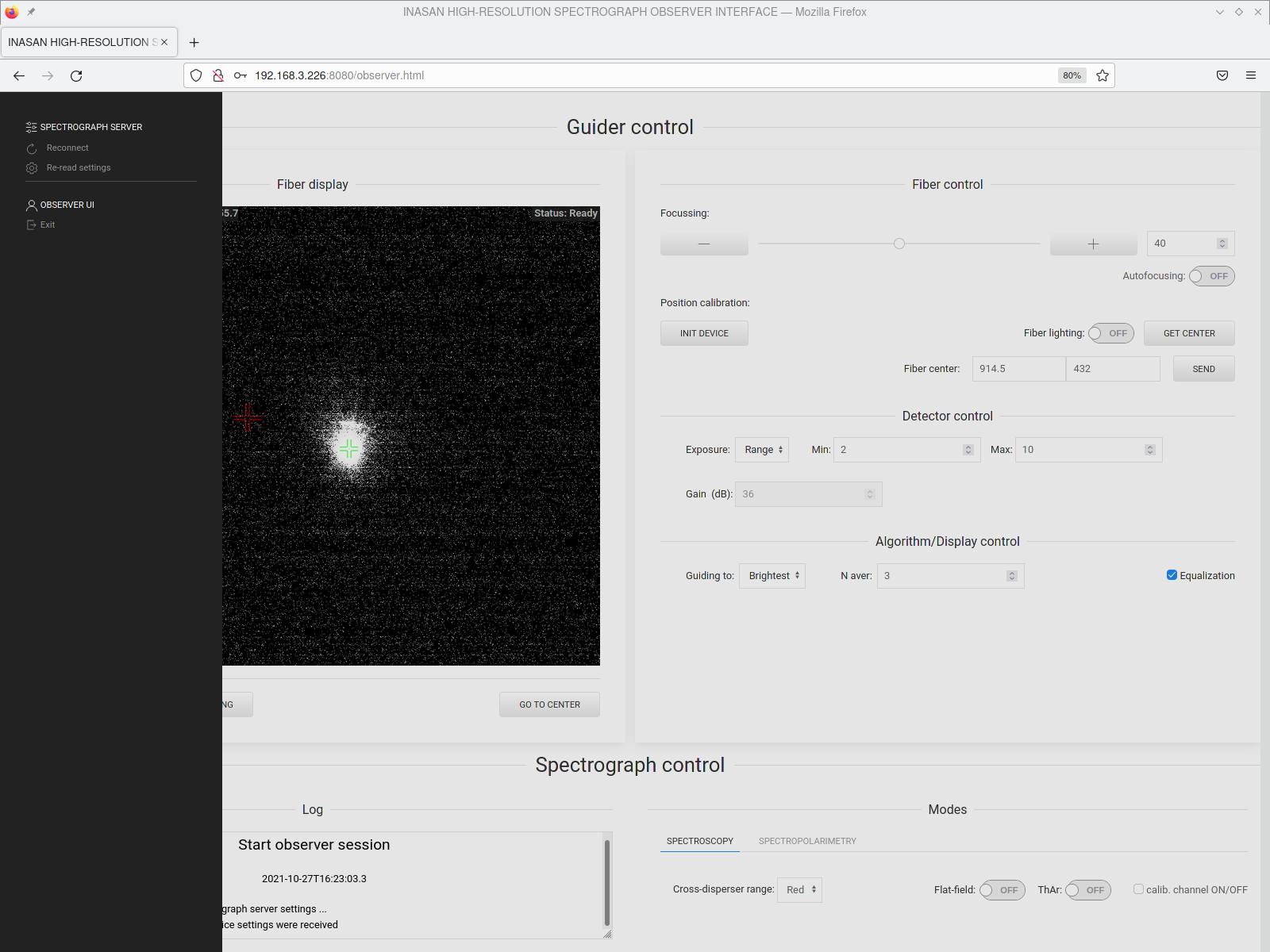Screen dimensions: 1270x952
Task: Switch to the Spectropolarimetry tab
Action: coord(807,841)
